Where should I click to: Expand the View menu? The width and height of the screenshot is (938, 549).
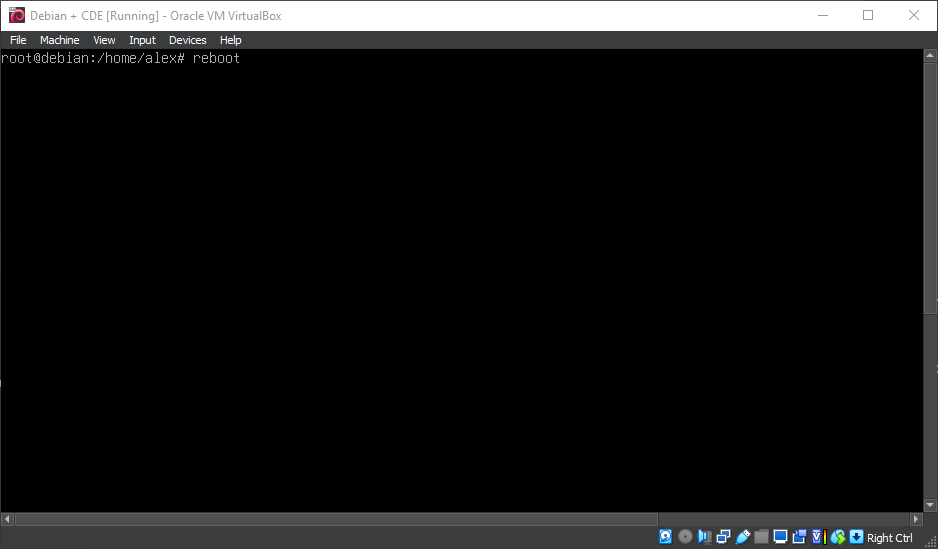click(104, 40)
